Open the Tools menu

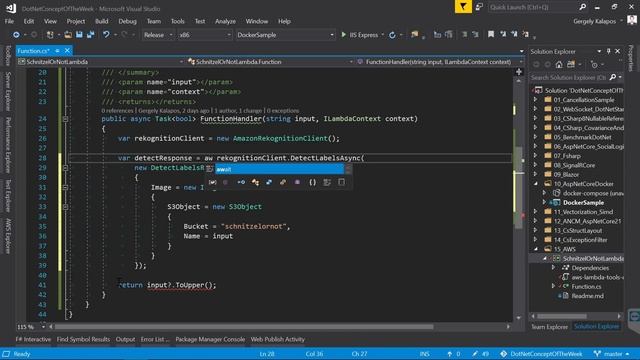tap(178, 21)
